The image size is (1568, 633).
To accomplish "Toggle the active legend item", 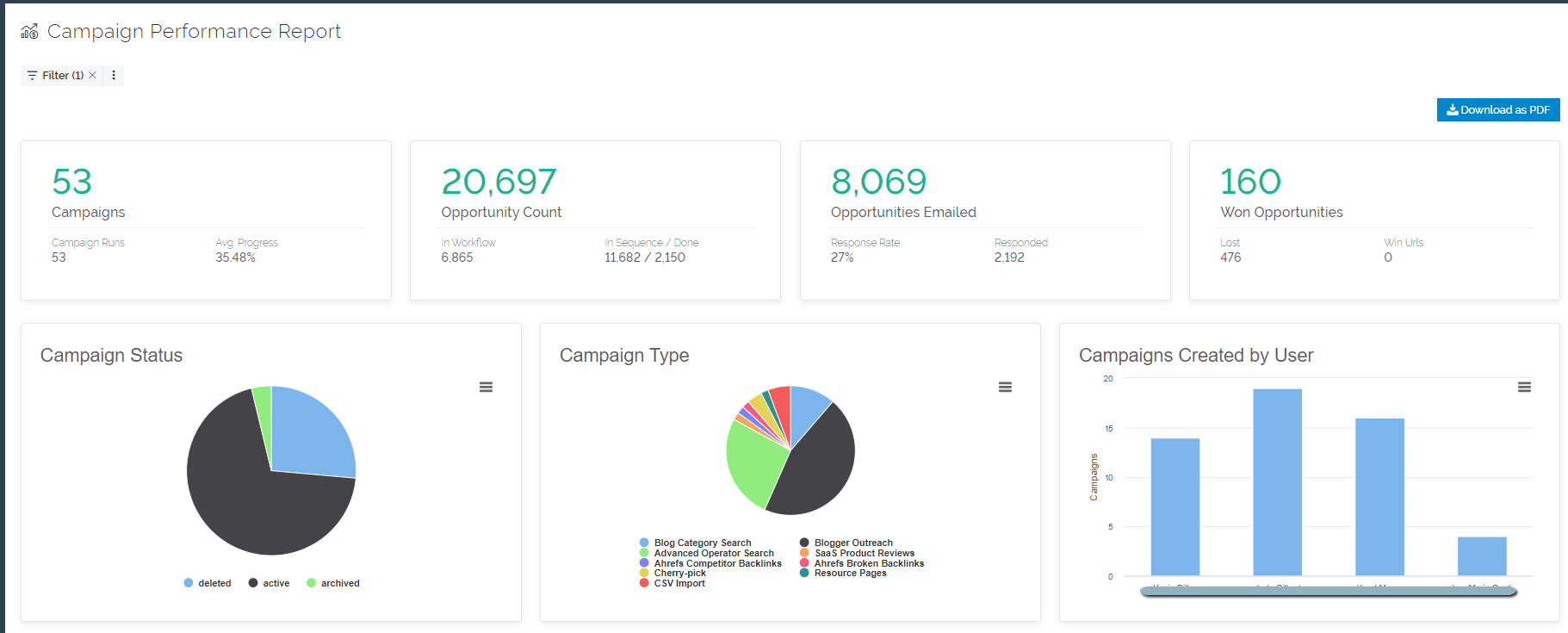I will 269,583.
